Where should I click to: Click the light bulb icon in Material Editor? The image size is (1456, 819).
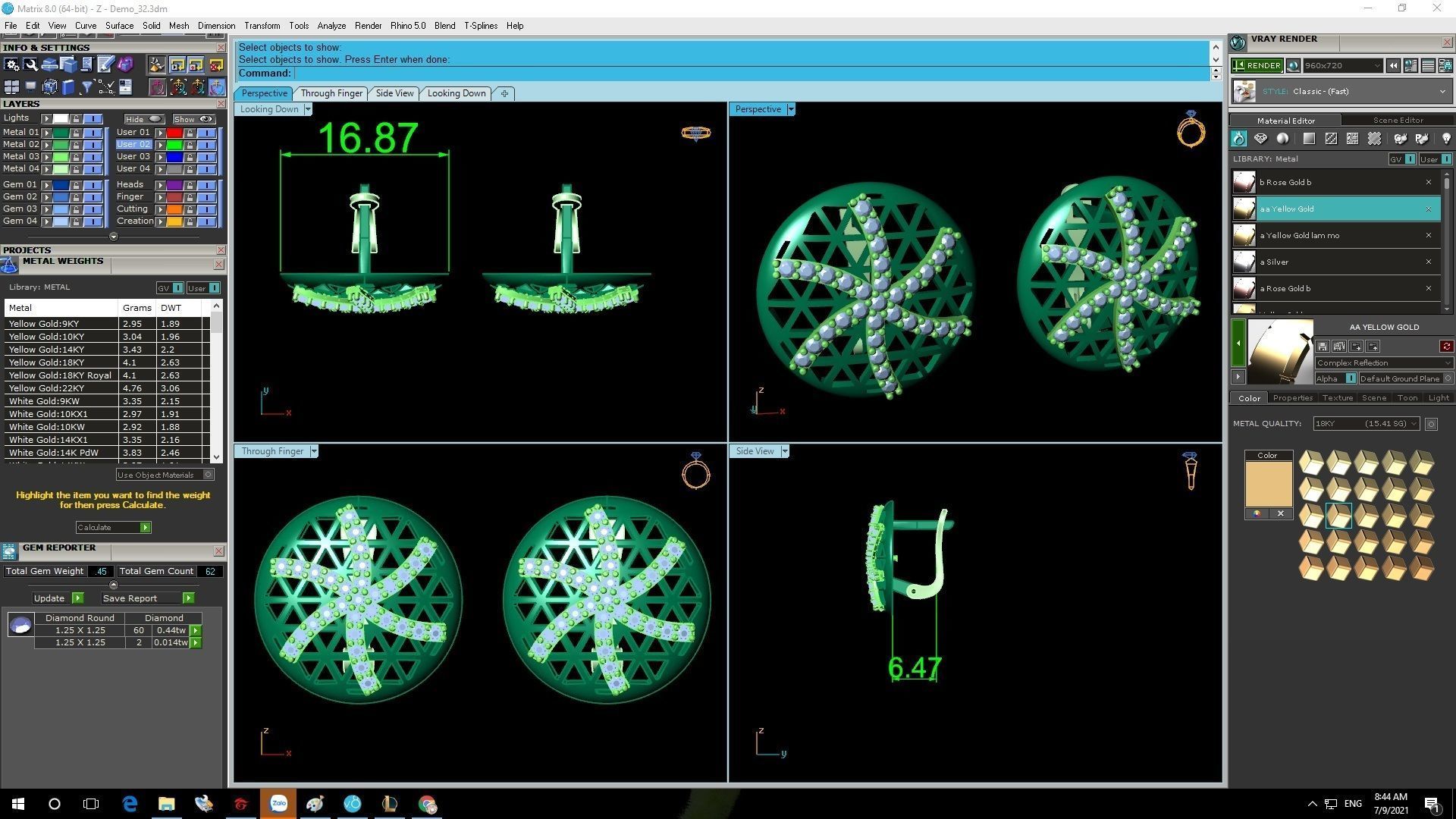click(x=1446, y=139)
